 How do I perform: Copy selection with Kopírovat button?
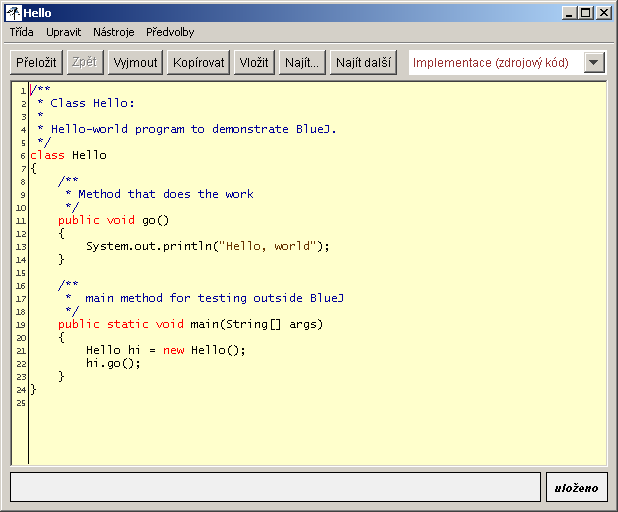198,62
